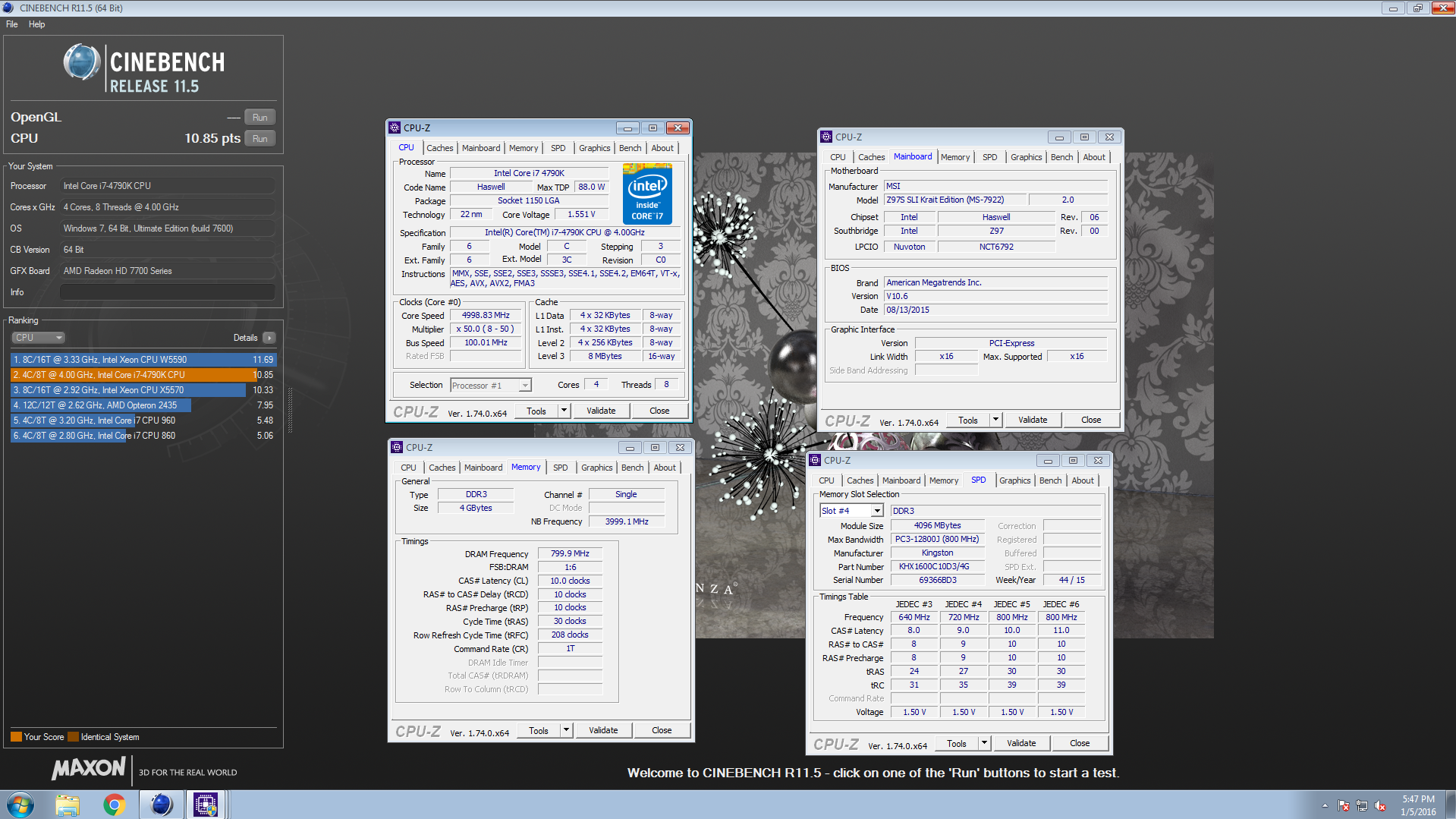Show hidden tray icons arrow

click(1325, 805)
